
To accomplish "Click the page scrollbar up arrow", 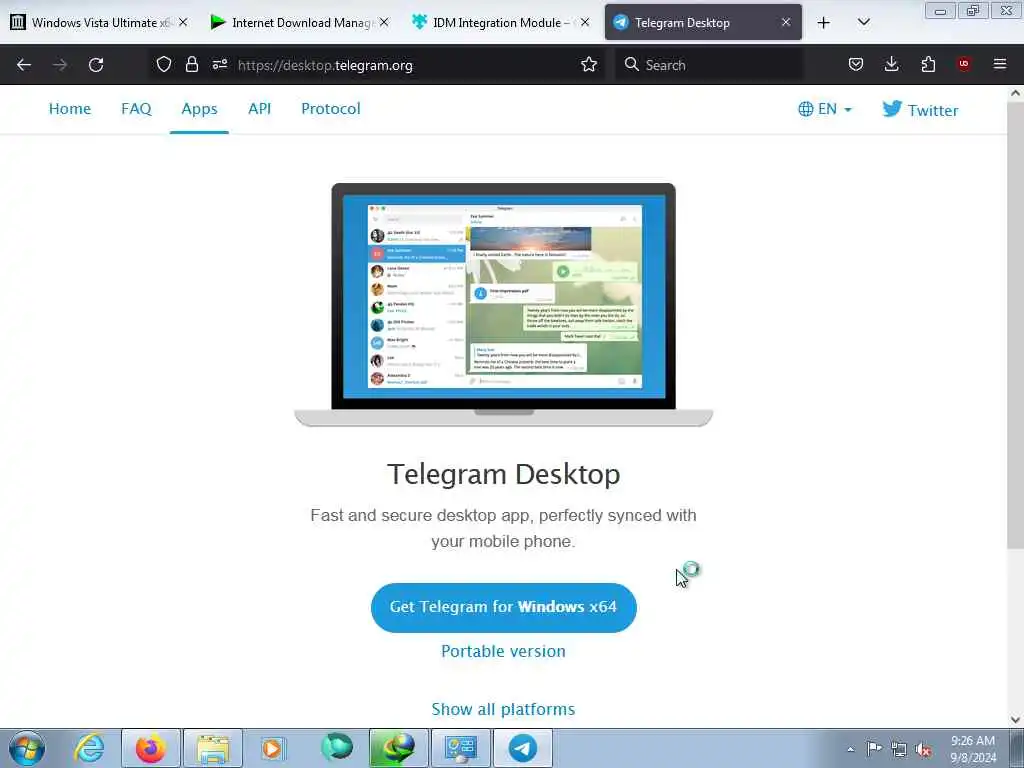I will tap(1016, 93).
